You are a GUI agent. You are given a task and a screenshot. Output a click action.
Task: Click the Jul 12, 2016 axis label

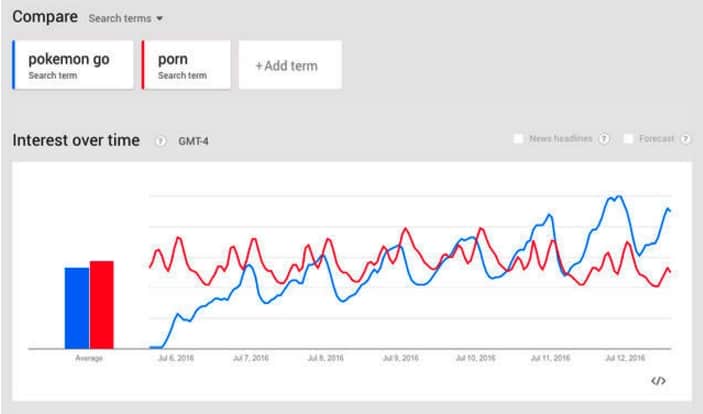click(625, 358)
